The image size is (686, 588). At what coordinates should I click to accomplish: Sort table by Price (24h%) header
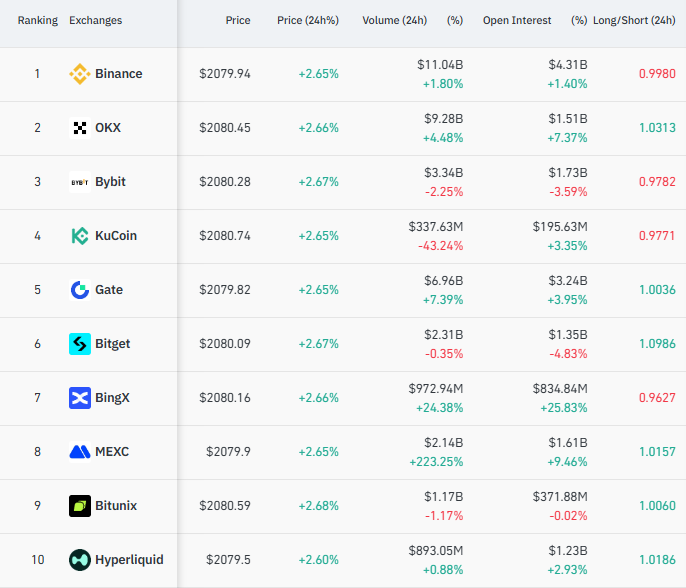pyautogui.click(x=307, y=20)
